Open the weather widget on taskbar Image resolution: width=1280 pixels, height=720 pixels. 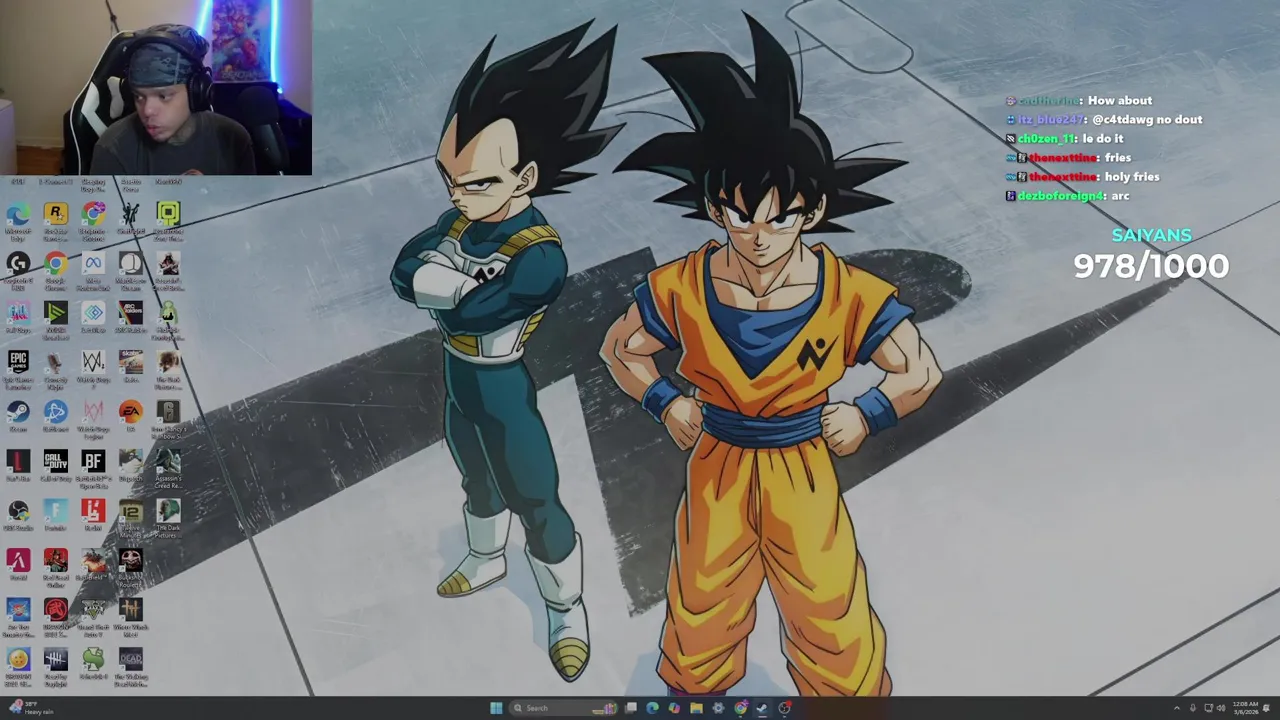point(30,708)
